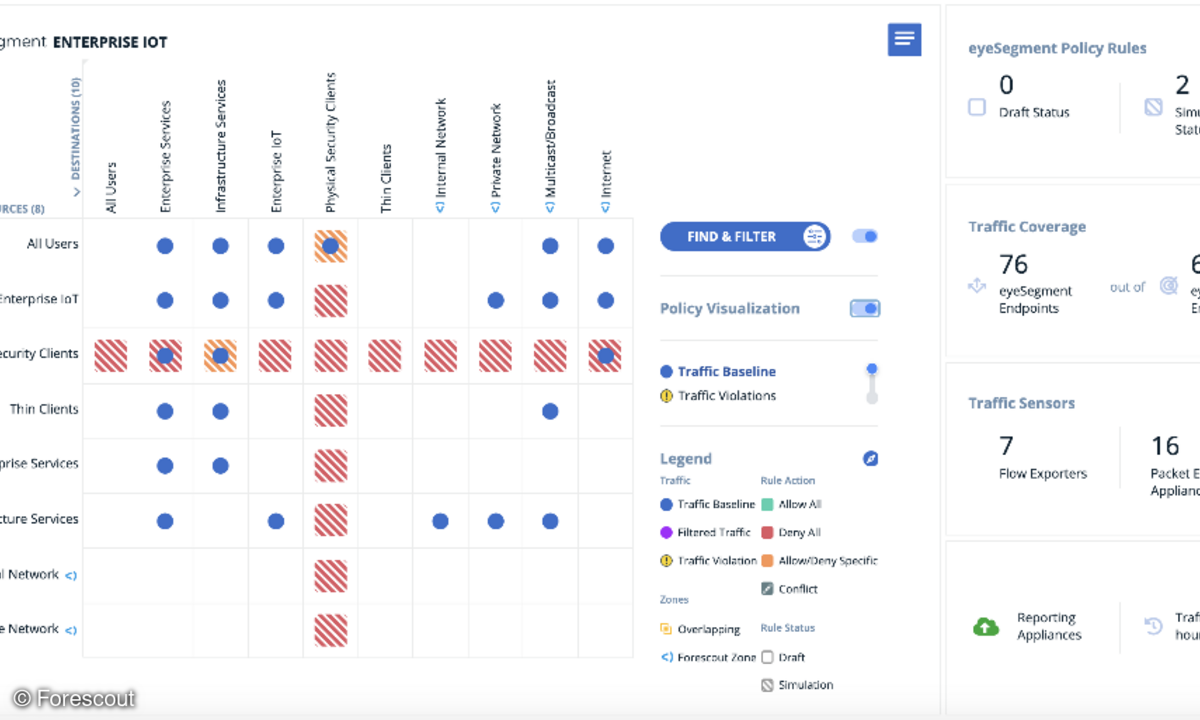Viewport: 1200px width, 720px height.
Task: Click Enterprise IoT to Private Network traffic dot
Action: 495,300
